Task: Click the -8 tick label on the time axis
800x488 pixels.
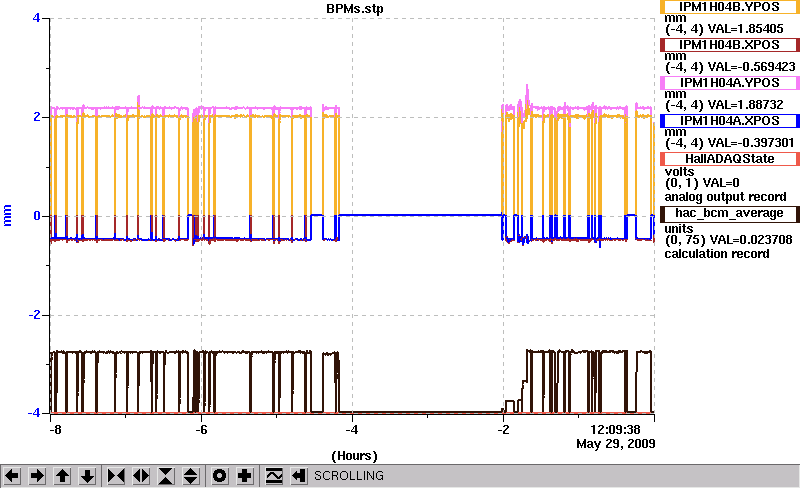Action: click(55, 430)
